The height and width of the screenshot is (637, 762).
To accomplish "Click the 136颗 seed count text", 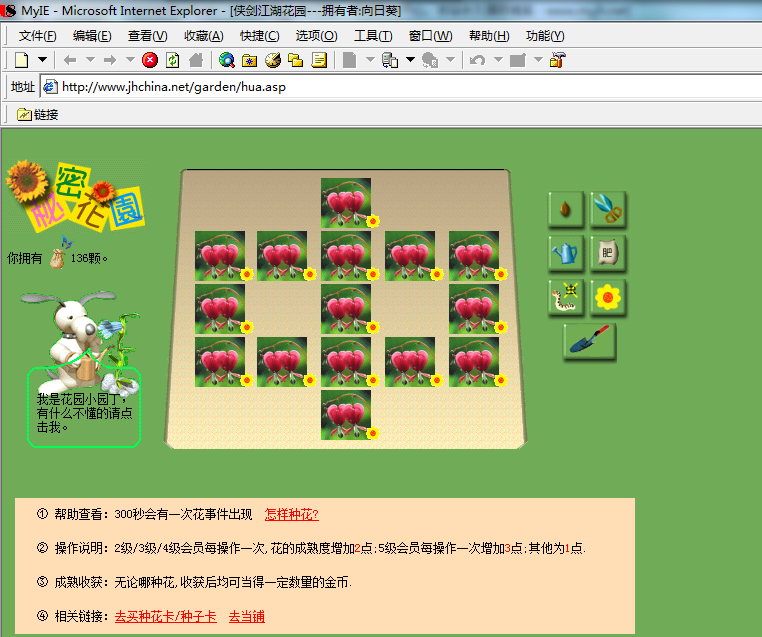I will 89,258.
